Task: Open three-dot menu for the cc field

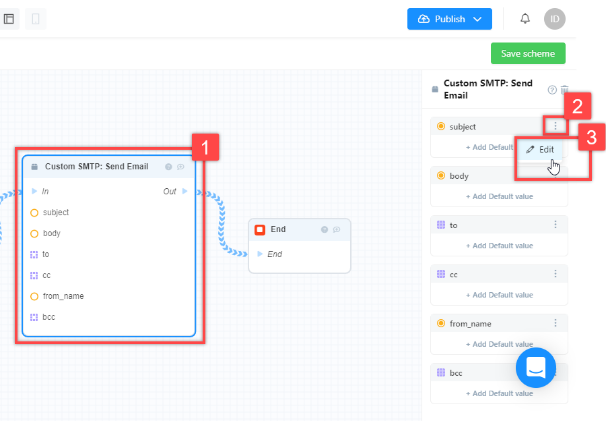Action: click(x=555, y=274)
